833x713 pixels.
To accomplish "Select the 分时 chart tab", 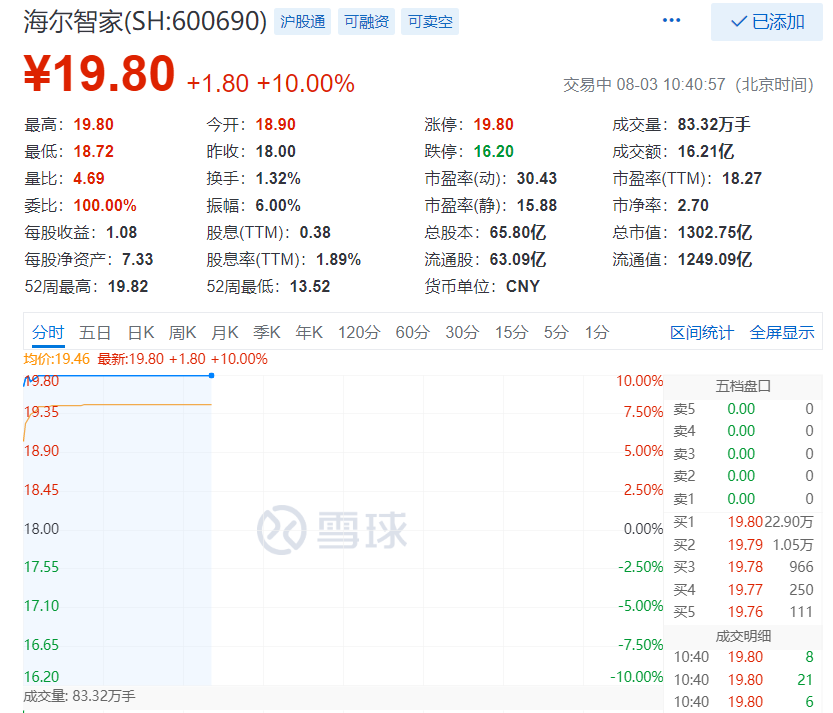I will pos(48,333).
